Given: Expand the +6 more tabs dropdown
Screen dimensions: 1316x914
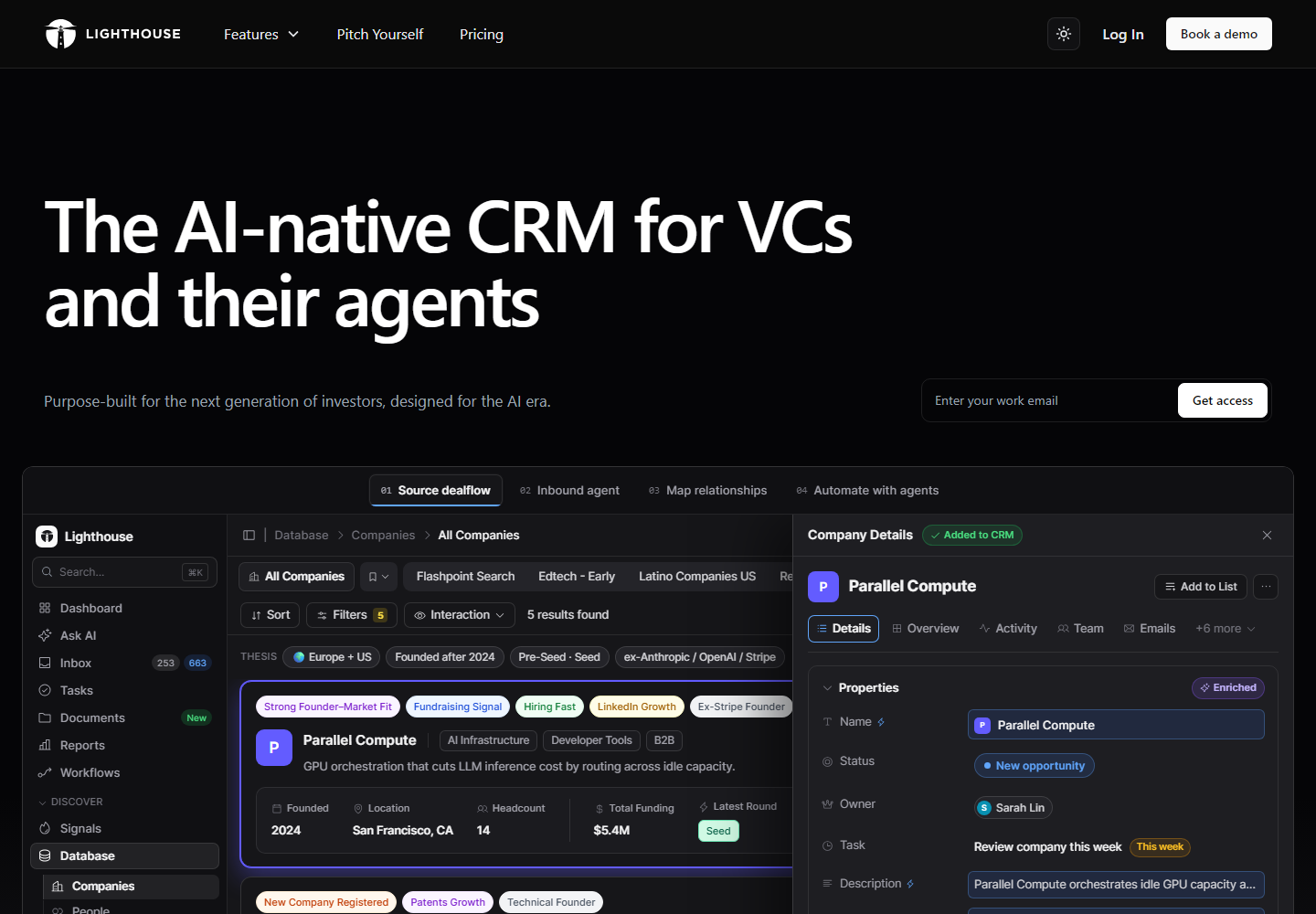Looking at the screenshot, I should click(x=1226, y=629).
